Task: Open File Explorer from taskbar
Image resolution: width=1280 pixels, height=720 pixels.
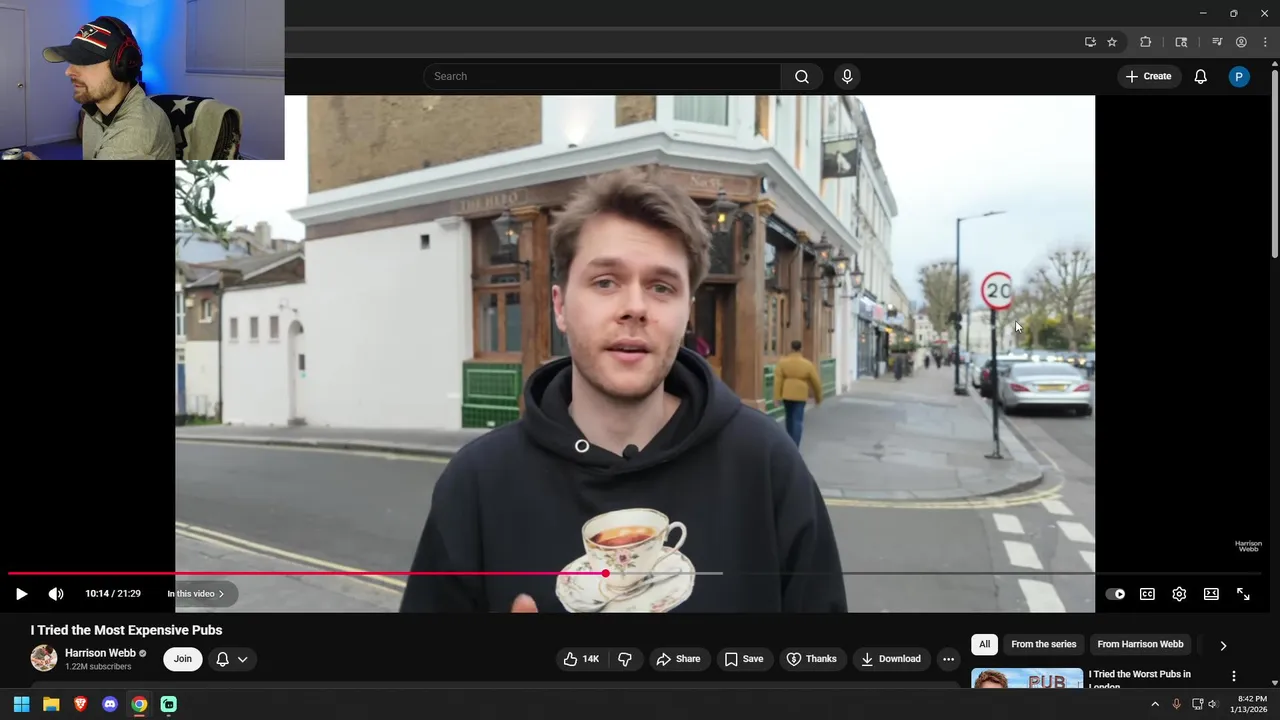Action: [51, 704]
